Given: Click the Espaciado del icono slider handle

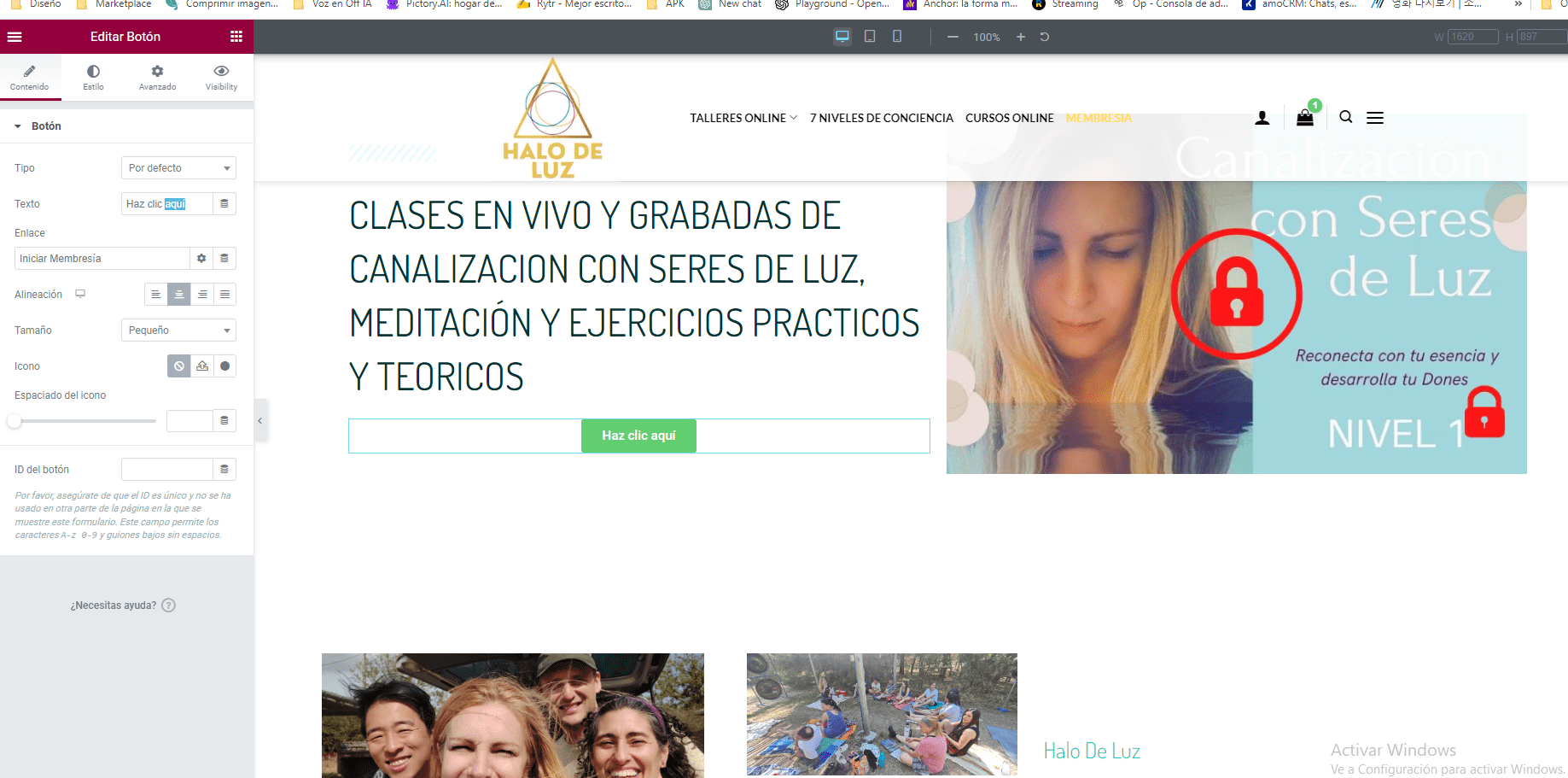Looking at the screenshot, I should point(15,421).
